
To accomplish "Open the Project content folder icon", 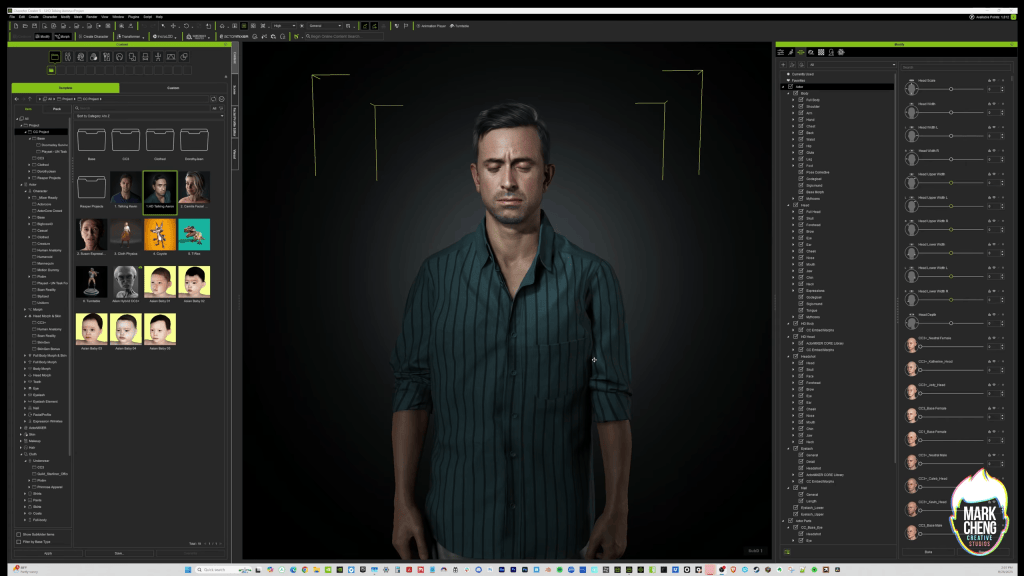I will click(x=55, y=57).
